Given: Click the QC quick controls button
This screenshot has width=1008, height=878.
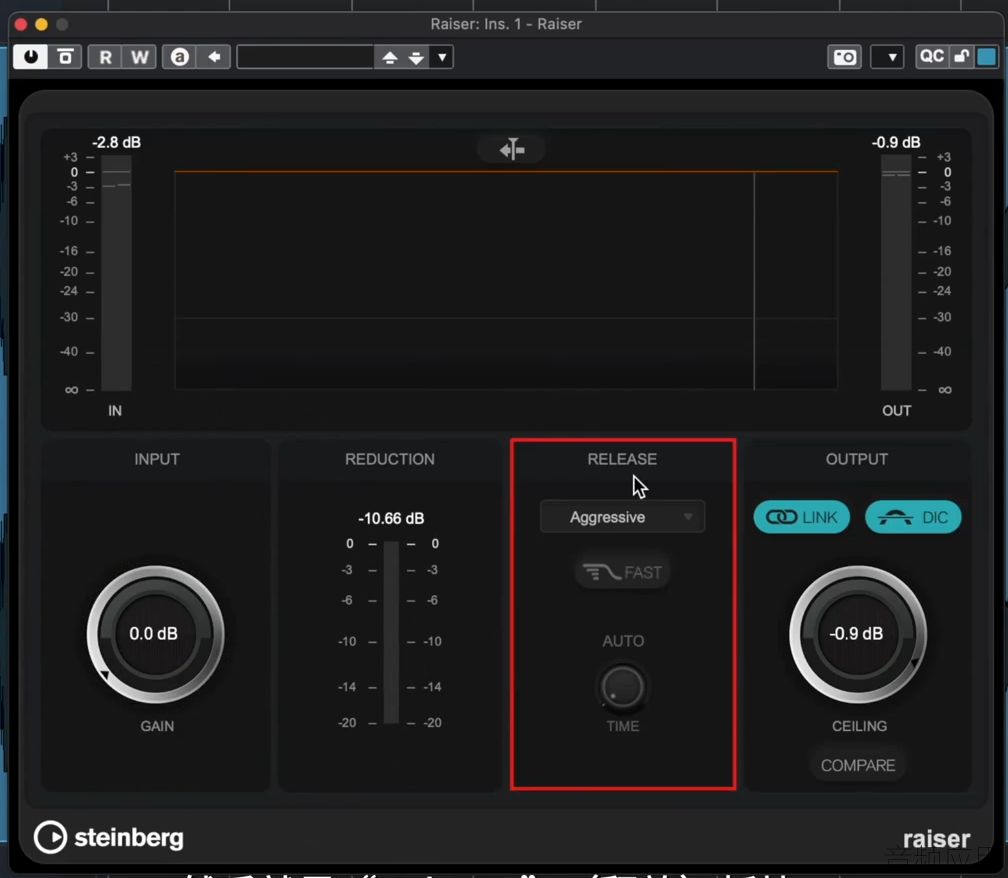Looking at the screenshot, I should pos(932,57).
